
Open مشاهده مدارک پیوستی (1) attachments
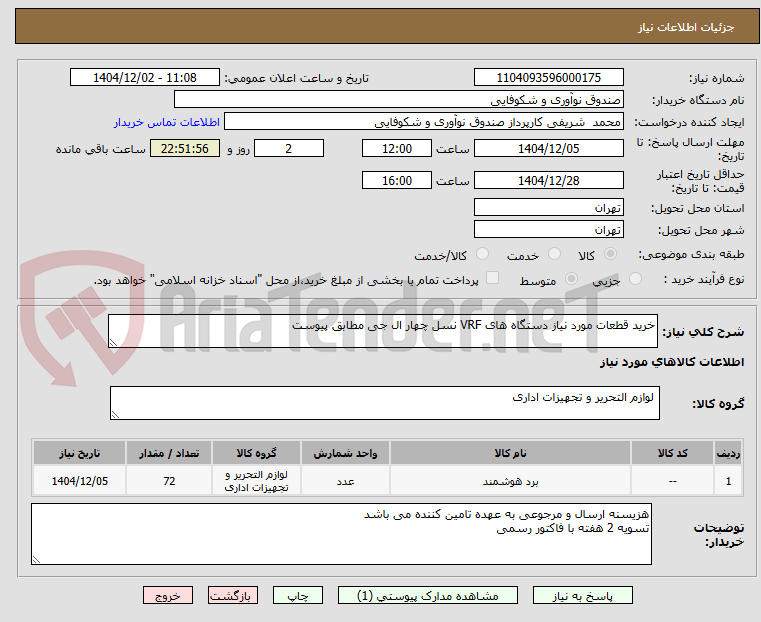click(428, 595)
